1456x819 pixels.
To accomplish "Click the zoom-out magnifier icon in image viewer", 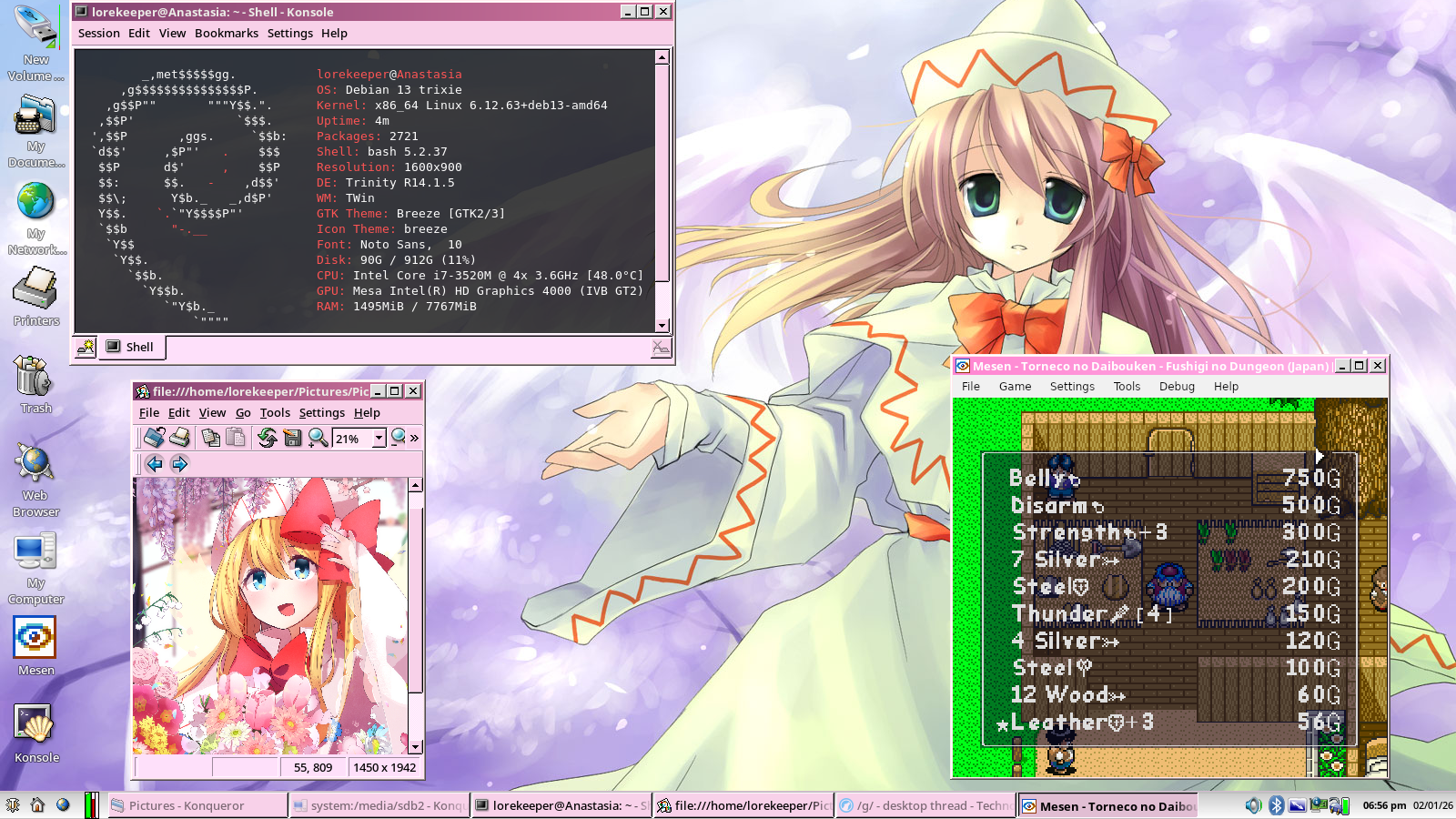I will click(399, 438).
